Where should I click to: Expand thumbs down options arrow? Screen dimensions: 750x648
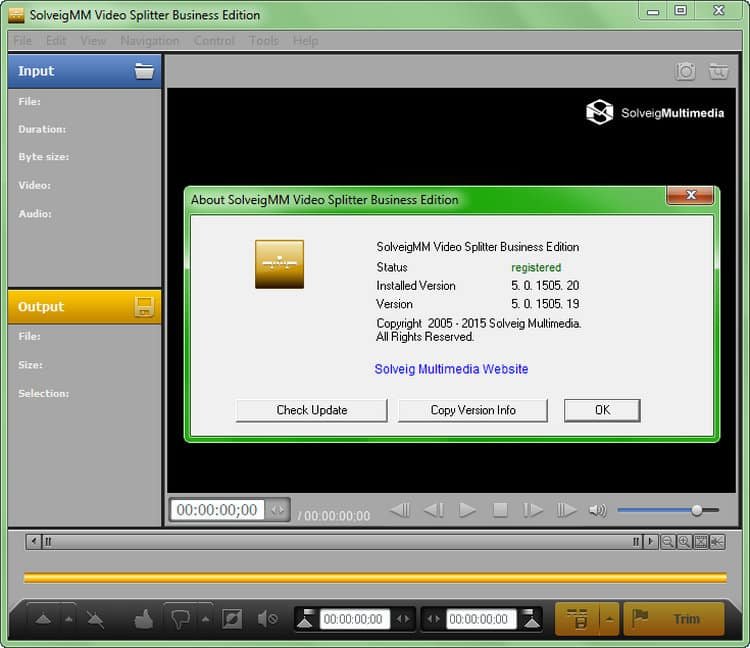point(205,619)
